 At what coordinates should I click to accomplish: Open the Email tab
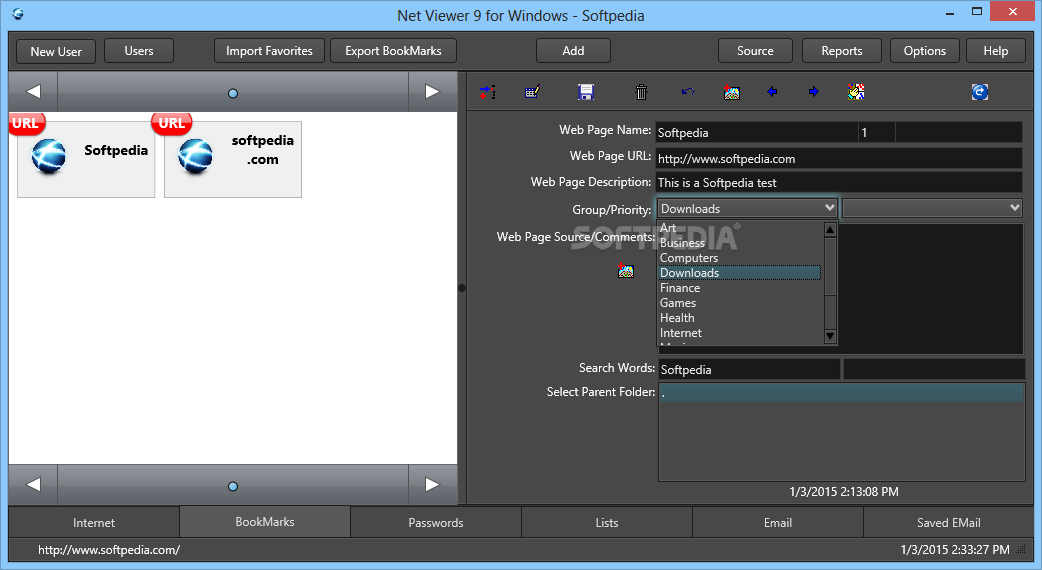pyautogui.click(x=778, y=522)
